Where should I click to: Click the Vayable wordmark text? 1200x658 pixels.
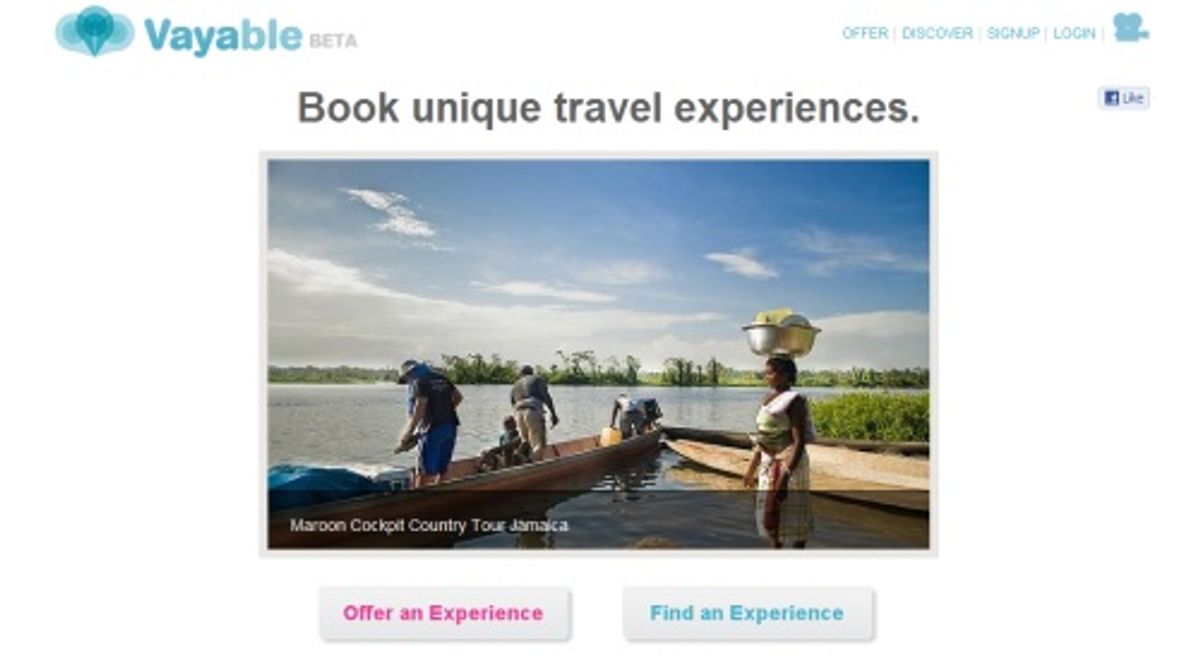pos(222,35)
